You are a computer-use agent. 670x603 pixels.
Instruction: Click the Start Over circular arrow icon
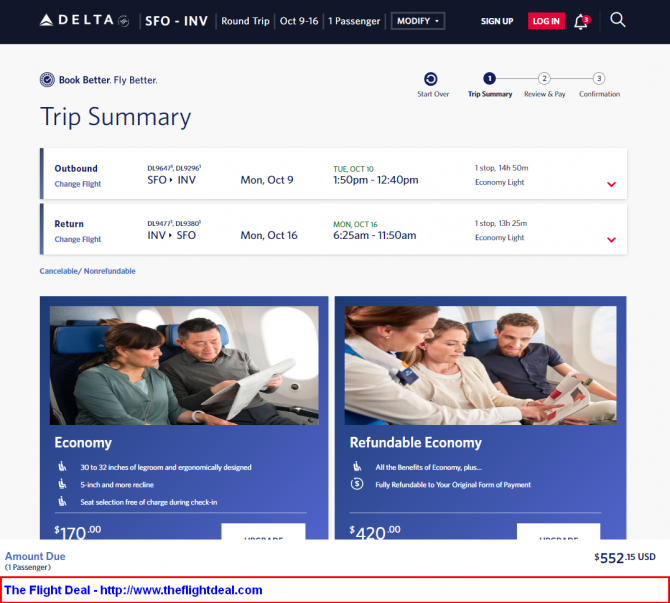[x=431, y=79]
